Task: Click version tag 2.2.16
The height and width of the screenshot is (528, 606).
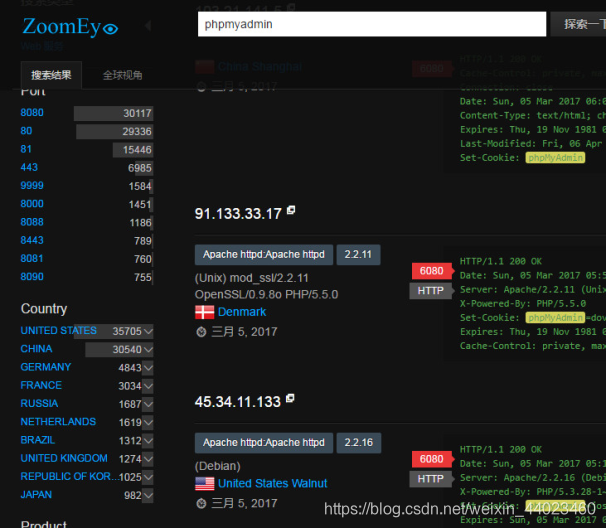Action: (359, 443)
